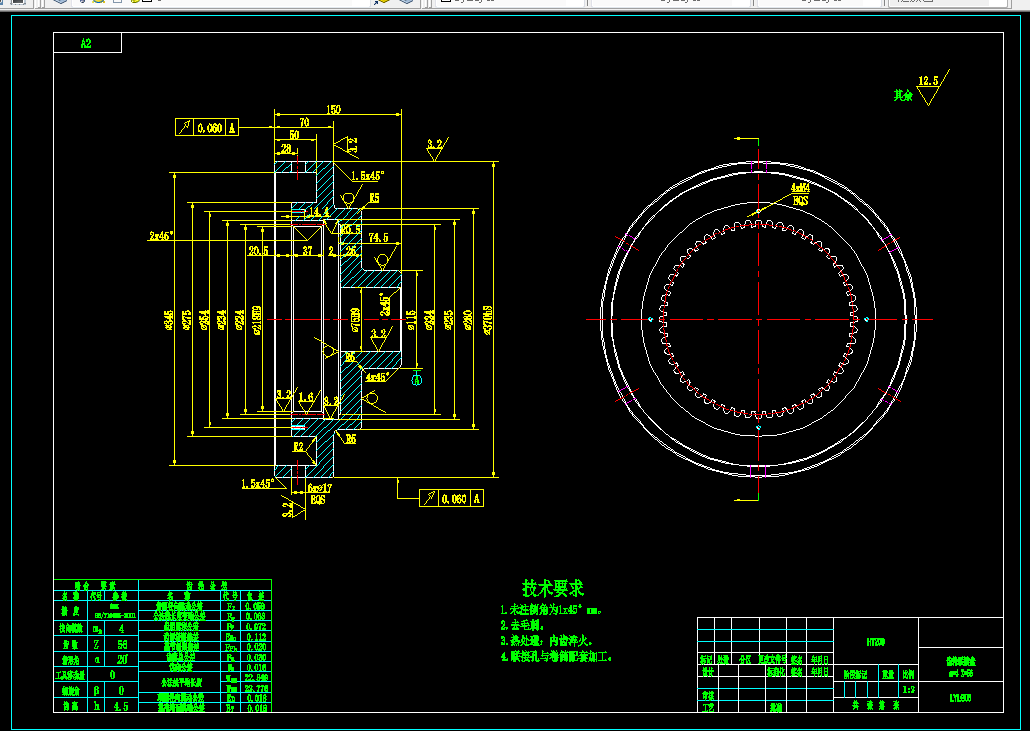Image resolution: width=1030 pixels, height=731 pixels.
Task: Select the 技术要求 heading text
Action: tap(553, 588)
